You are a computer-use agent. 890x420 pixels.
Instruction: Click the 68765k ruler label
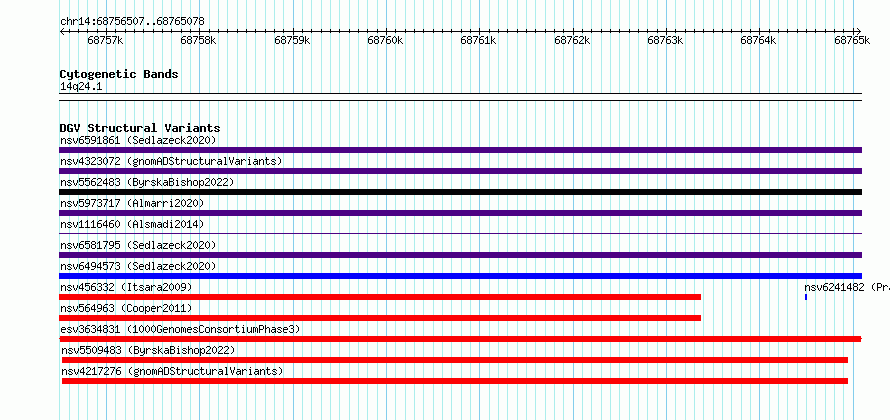852,40
